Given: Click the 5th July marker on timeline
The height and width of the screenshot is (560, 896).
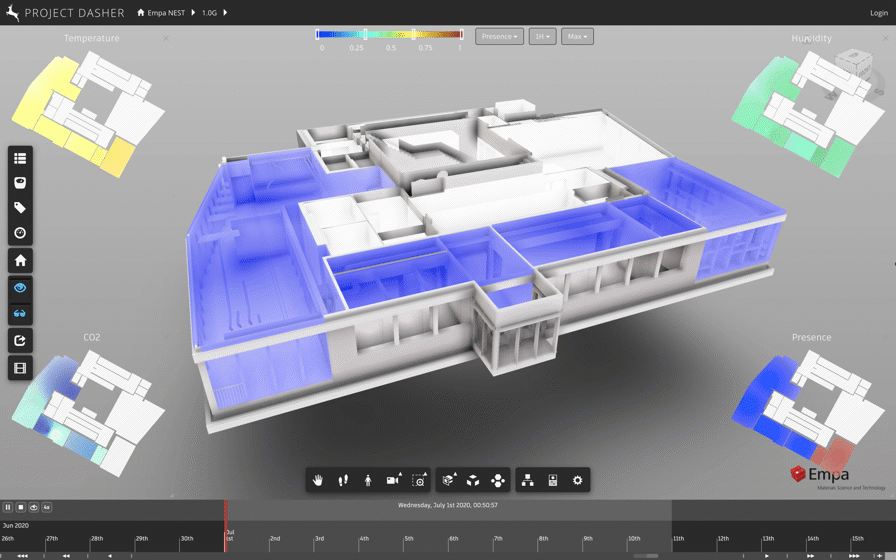Looking at the screenshot, I should 409,539.
